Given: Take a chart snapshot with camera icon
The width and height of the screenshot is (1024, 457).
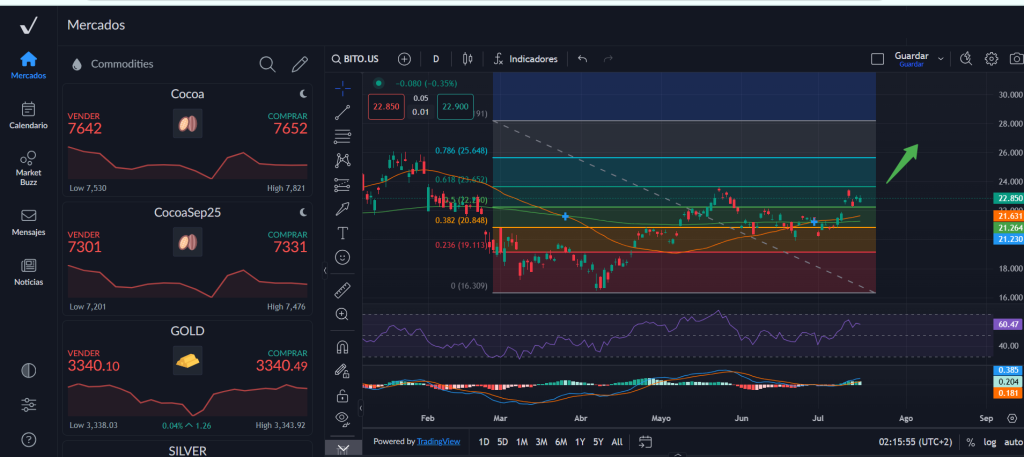Looking at the screenshot, I should coord(1016,59).
